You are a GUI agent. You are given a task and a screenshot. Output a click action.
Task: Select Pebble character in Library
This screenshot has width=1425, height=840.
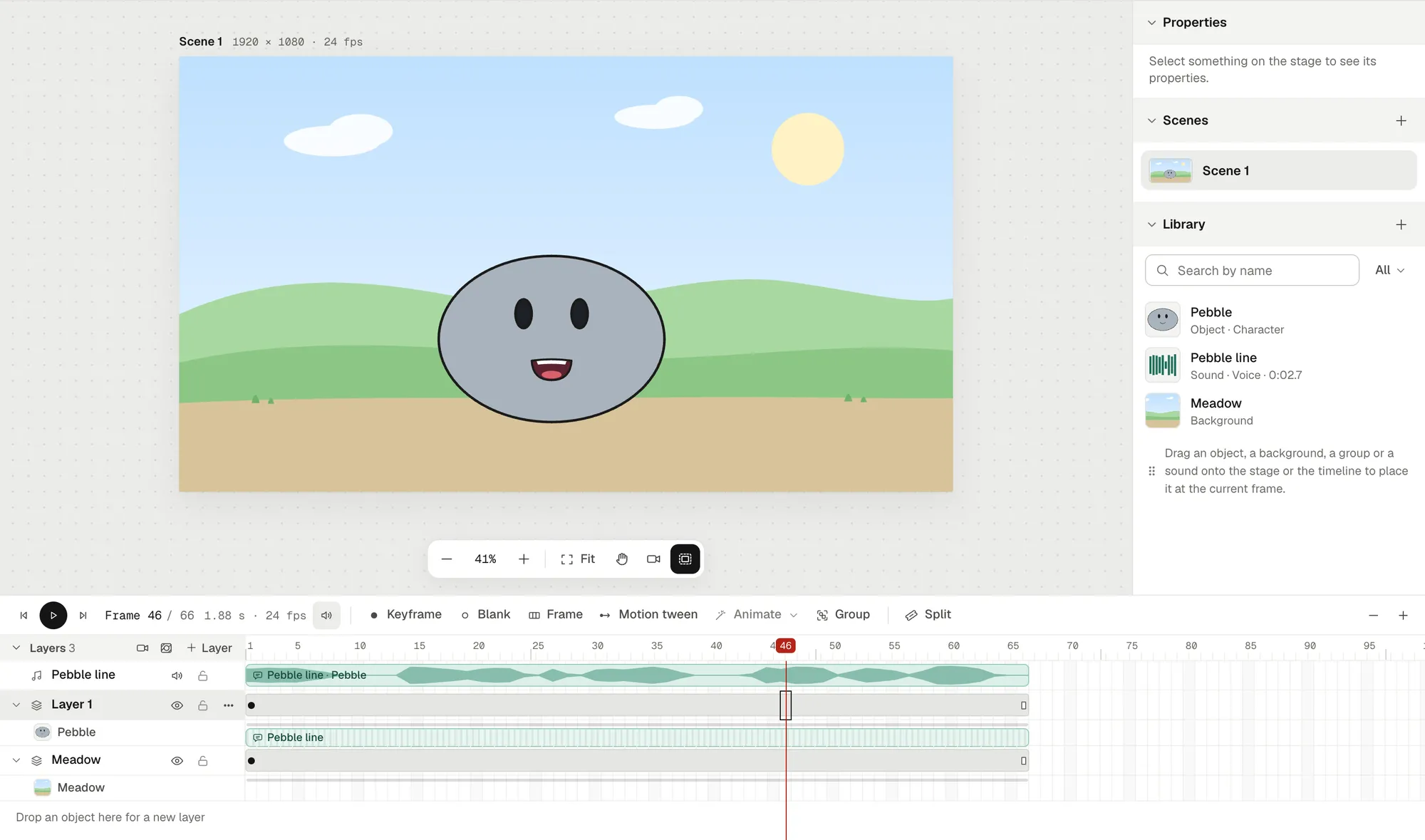[1278, 320]
